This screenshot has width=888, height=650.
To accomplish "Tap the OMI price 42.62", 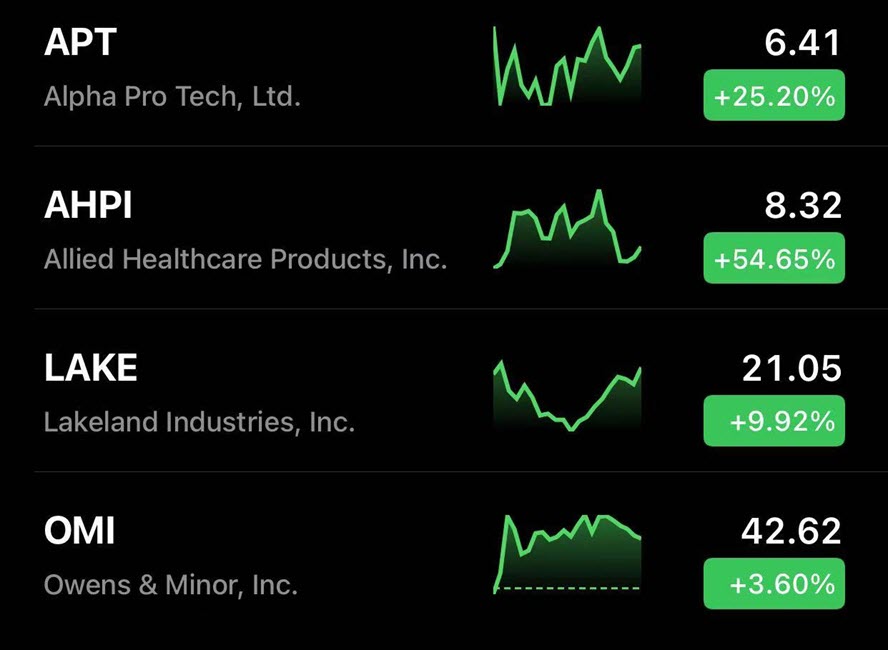I will tap(791, 531).
